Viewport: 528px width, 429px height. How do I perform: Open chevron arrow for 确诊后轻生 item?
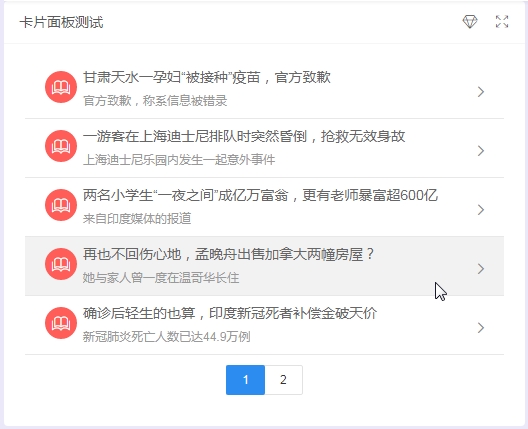coord(481,328)
